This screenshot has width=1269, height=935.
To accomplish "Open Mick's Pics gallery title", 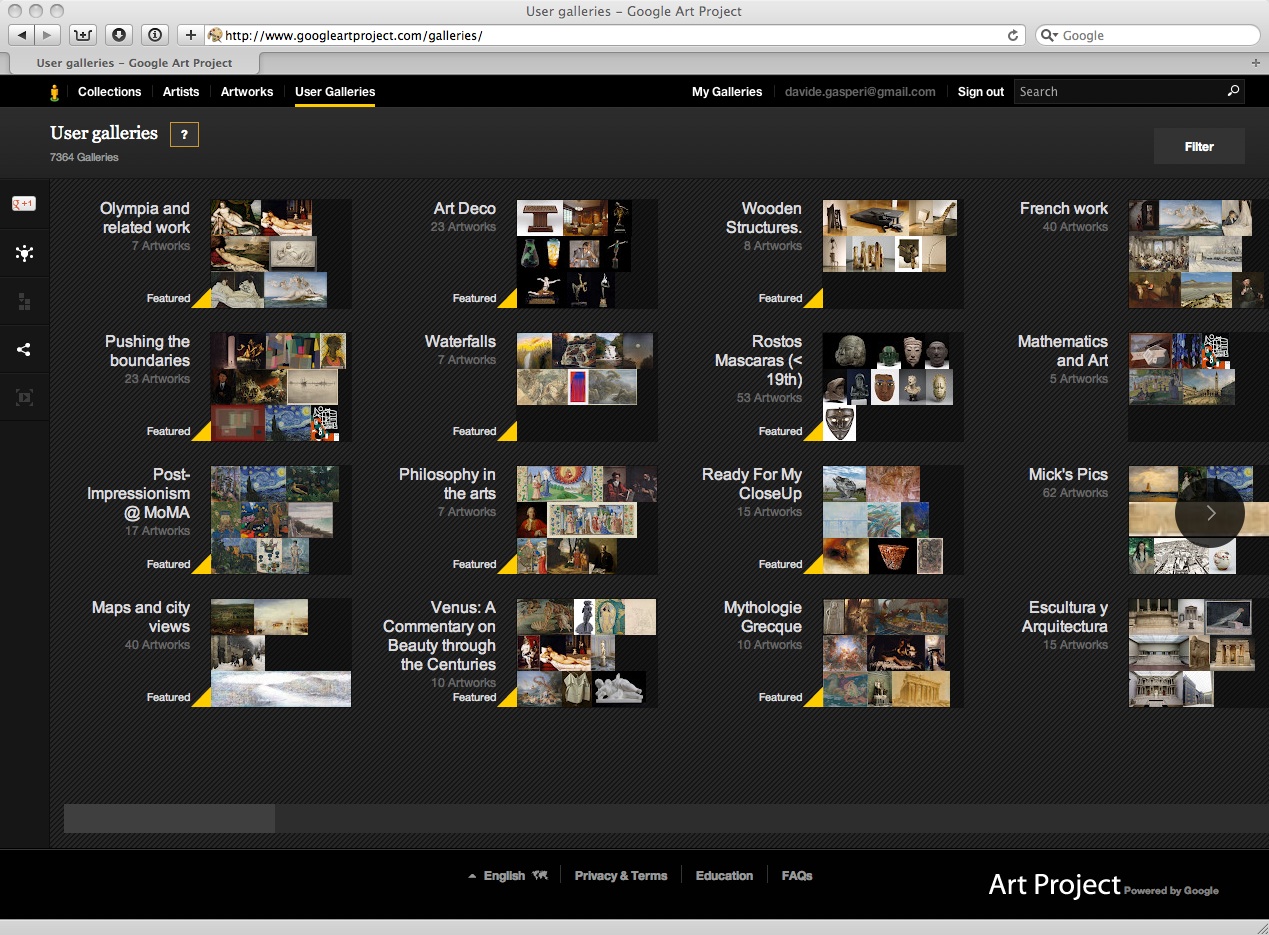I will coord(1068,474).
